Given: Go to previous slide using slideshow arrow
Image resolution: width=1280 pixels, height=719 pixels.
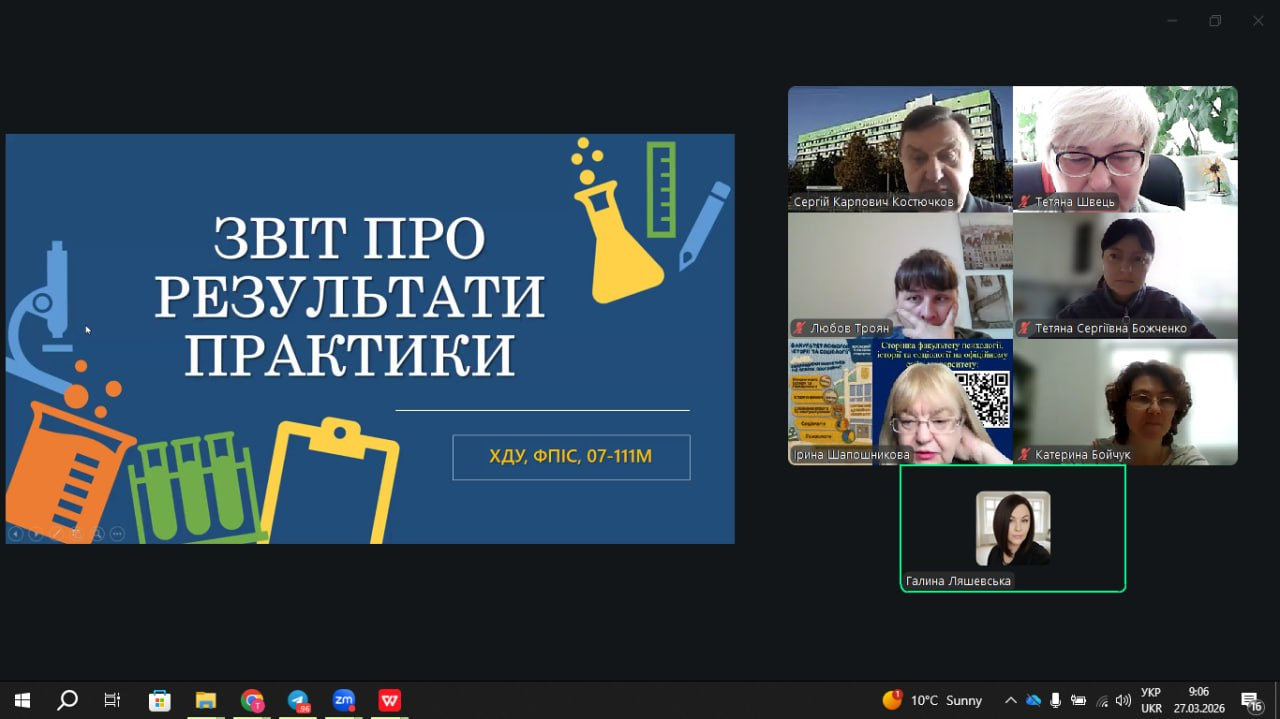Looking at the screenshot, I should (x=15, y=534).
